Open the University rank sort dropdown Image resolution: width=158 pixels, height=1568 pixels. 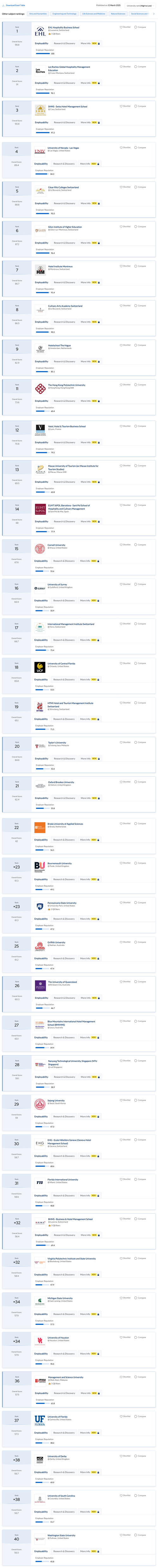(140, 5)
